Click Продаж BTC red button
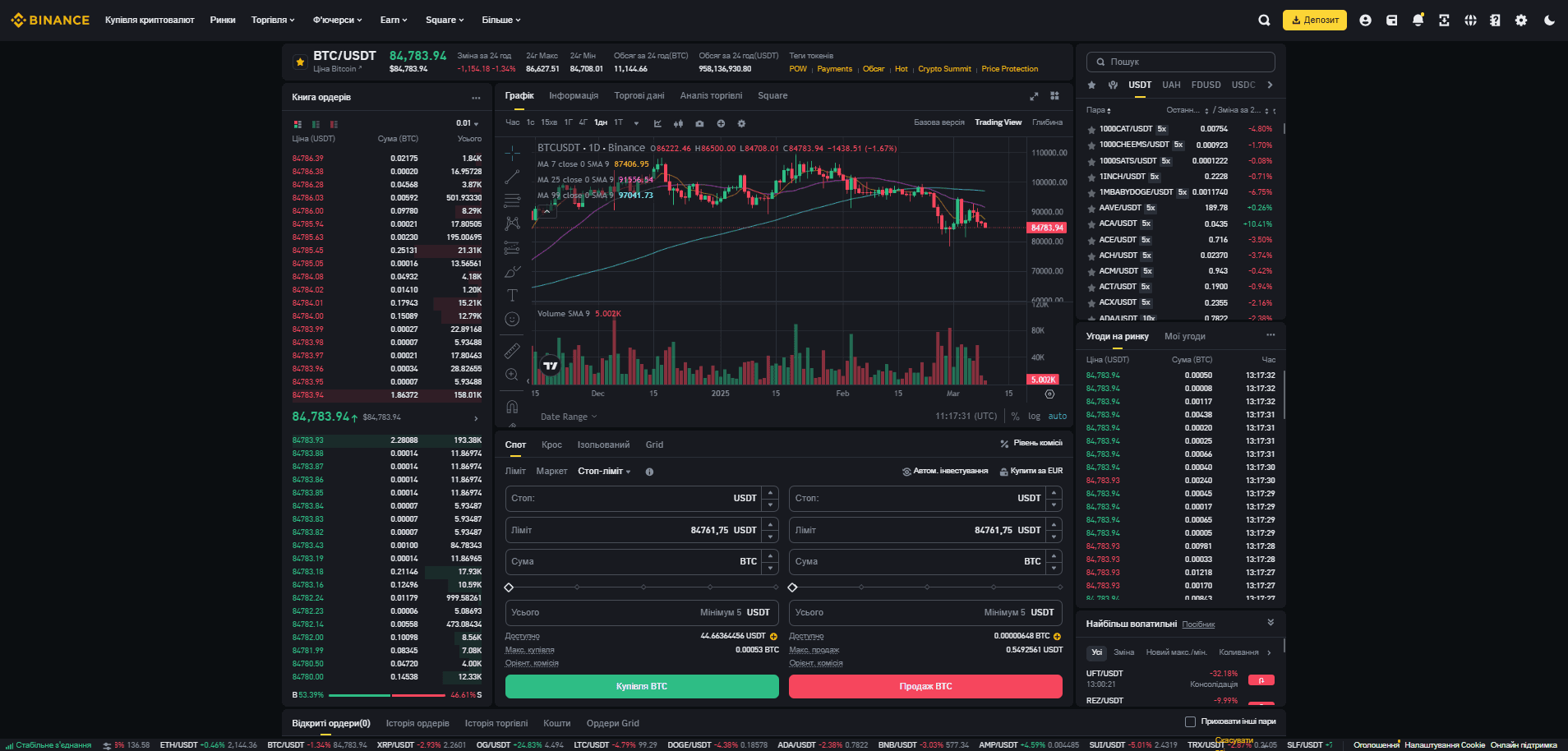 coord(925,686)
